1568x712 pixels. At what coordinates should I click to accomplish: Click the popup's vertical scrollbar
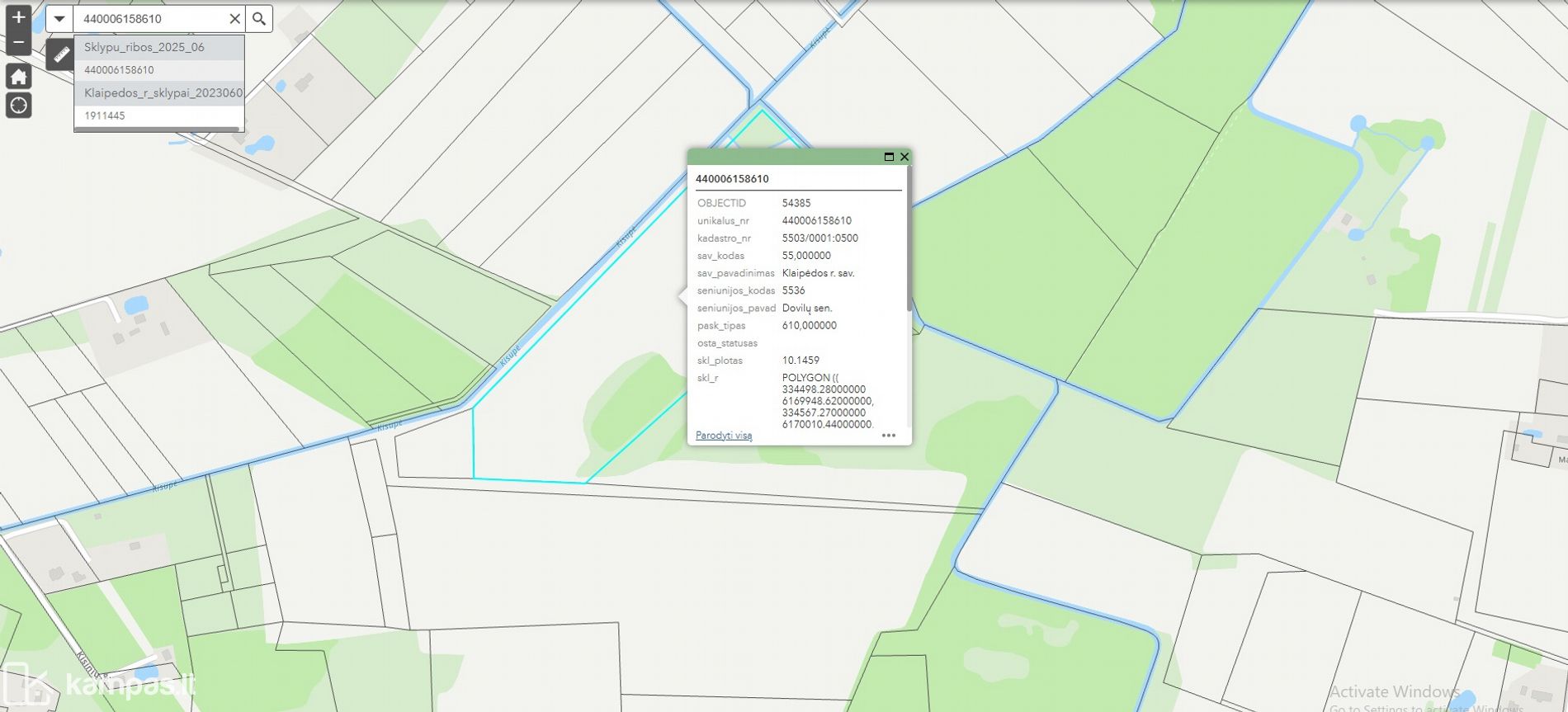tap(909, 239)
